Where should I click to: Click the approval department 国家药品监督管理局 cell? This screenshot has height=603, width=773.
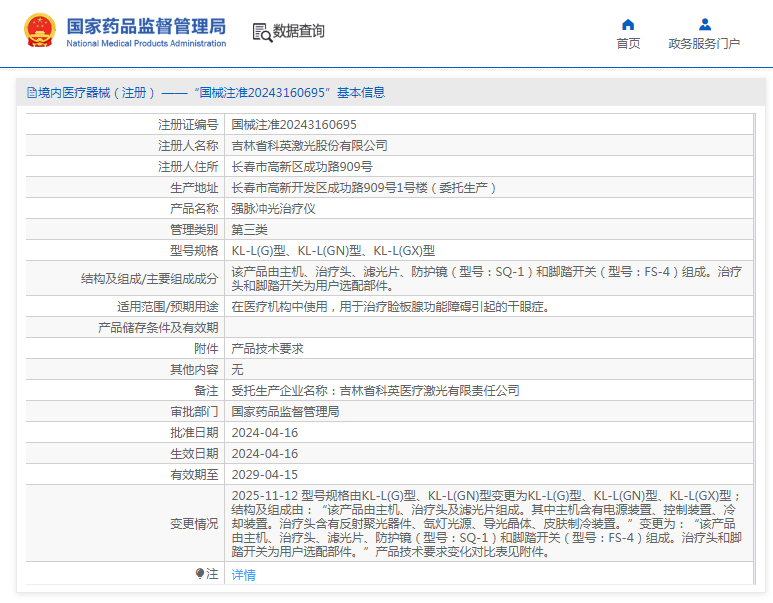click(x=285, y=412)
